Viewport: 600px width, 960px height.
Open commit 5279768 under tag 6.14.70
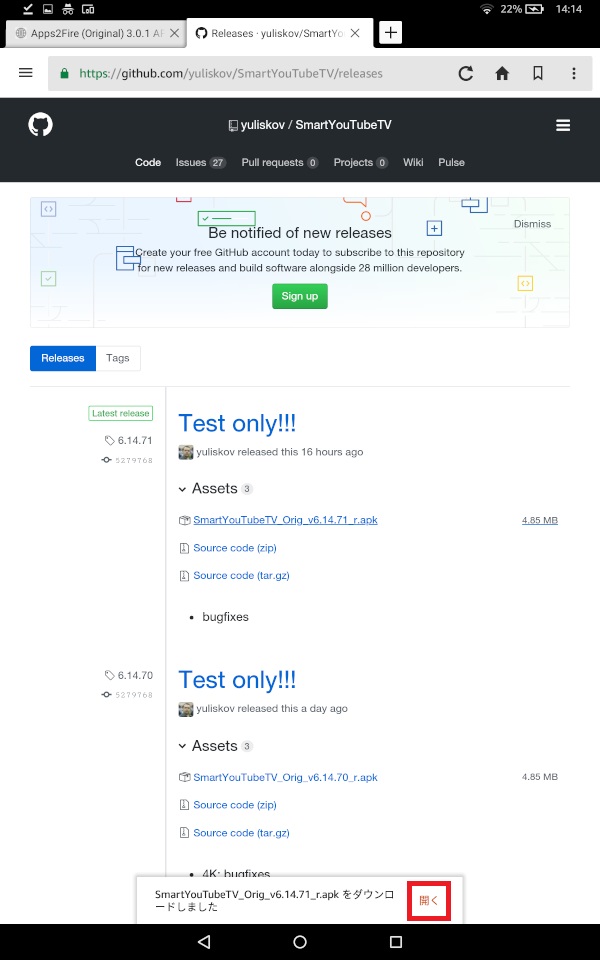128,695
